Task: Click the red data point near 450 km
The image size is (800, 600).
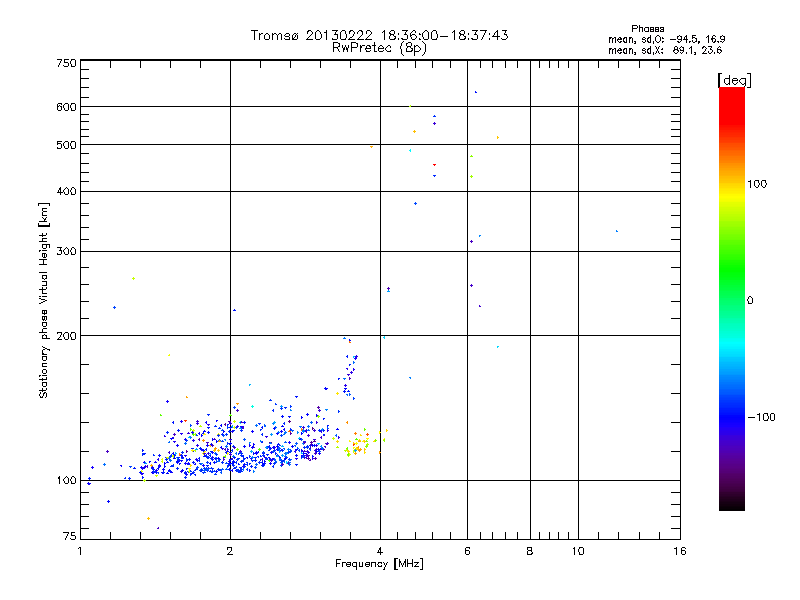Action: point(434,165)
